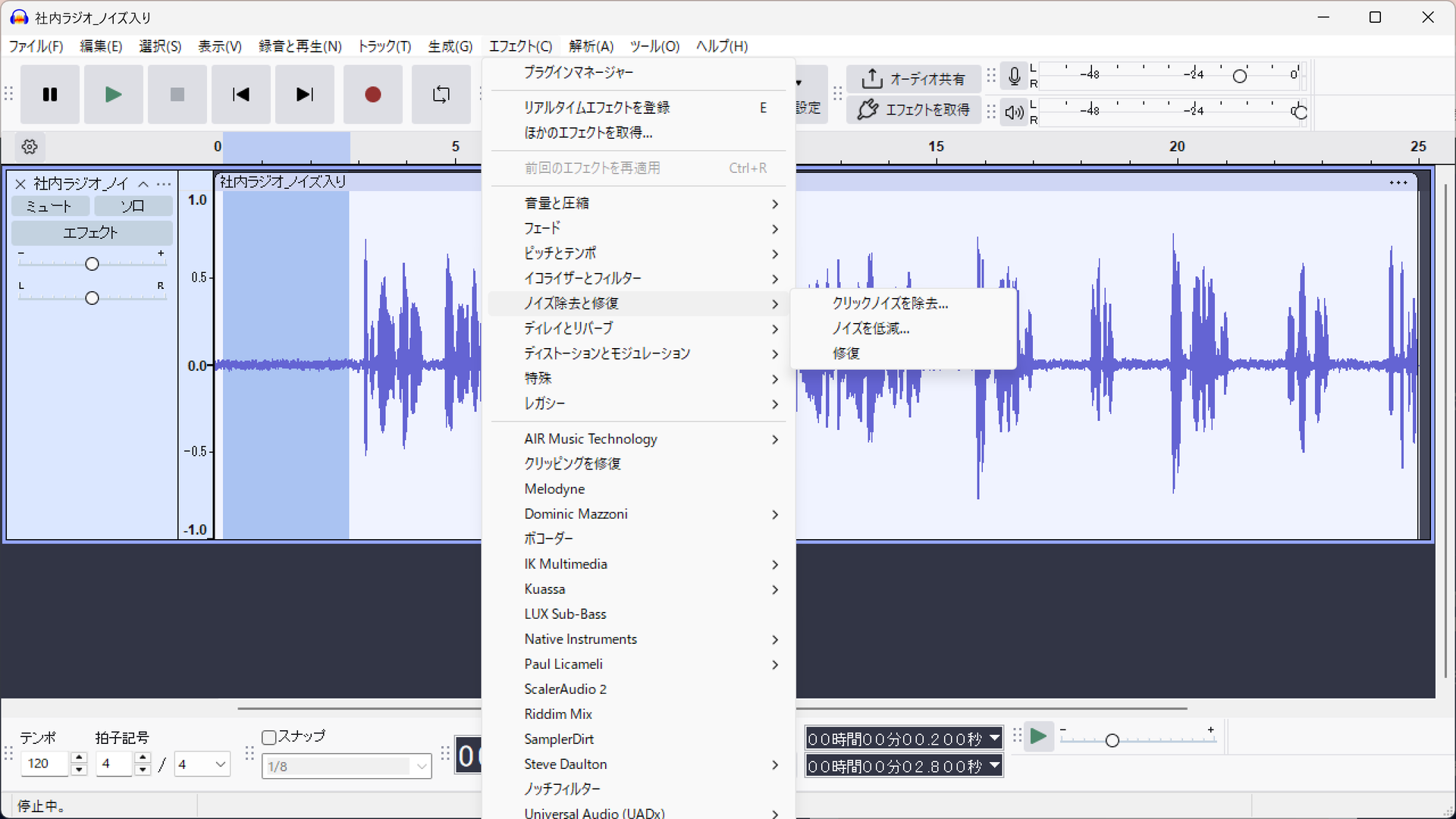
Task: Click the オーディオ共有 share audio button
Action: tap(913, 78)
